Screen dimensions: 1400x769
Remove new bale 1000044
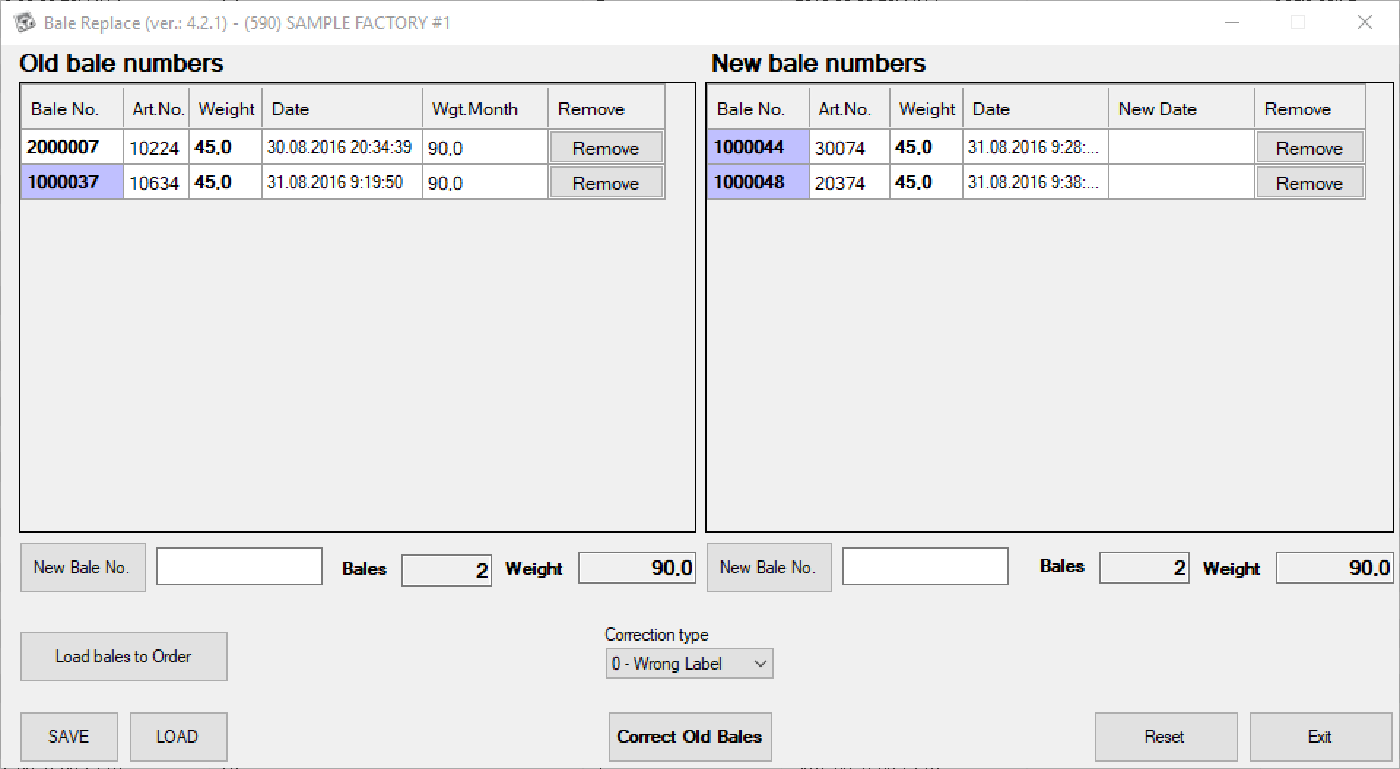point(1308,148)
